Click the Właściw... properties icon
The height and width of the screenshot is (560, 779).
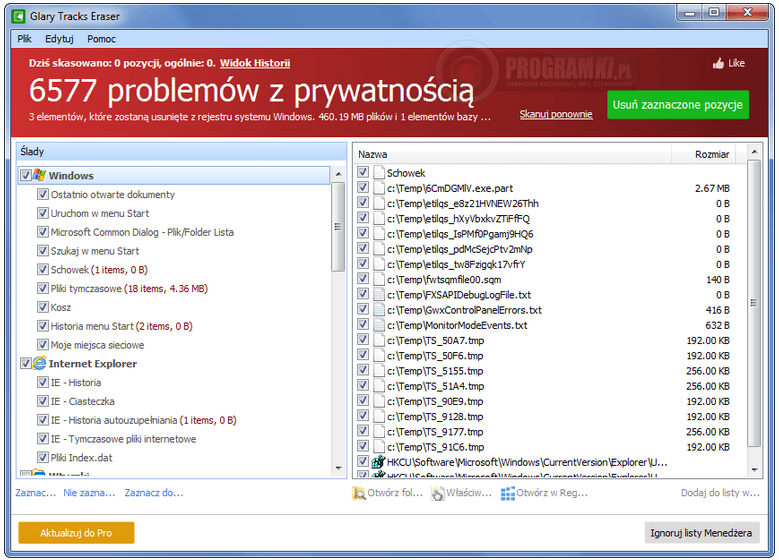438,493
